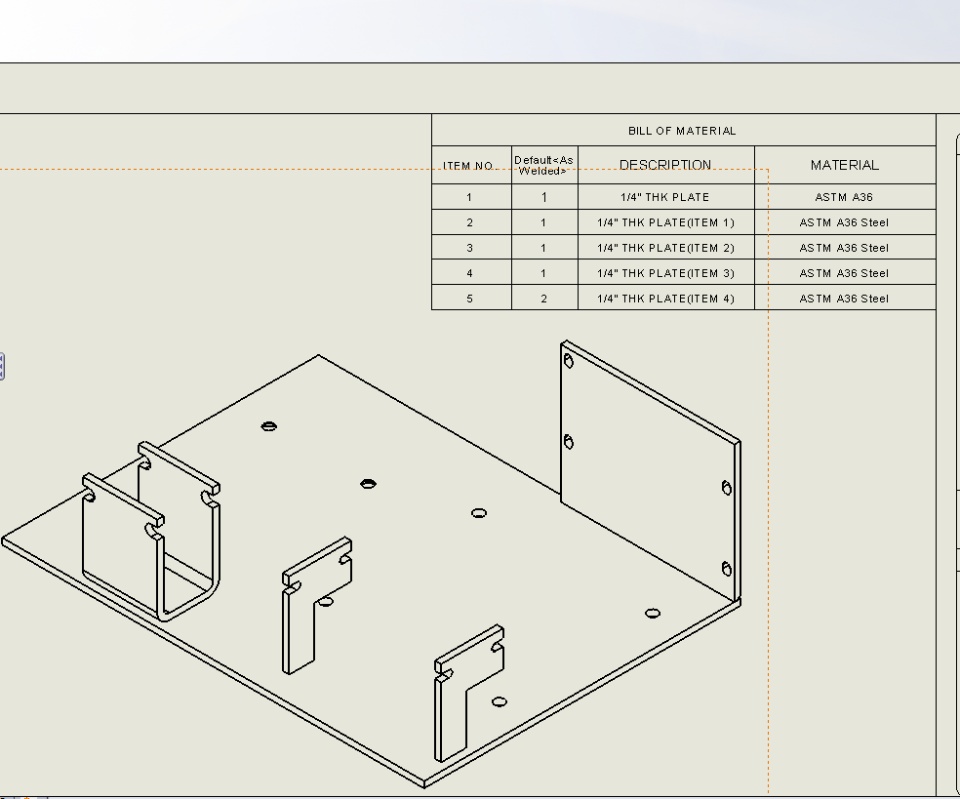Select quantity cell '1' in item 3 row
960x799 pixels.
click(x=544, y=247)
